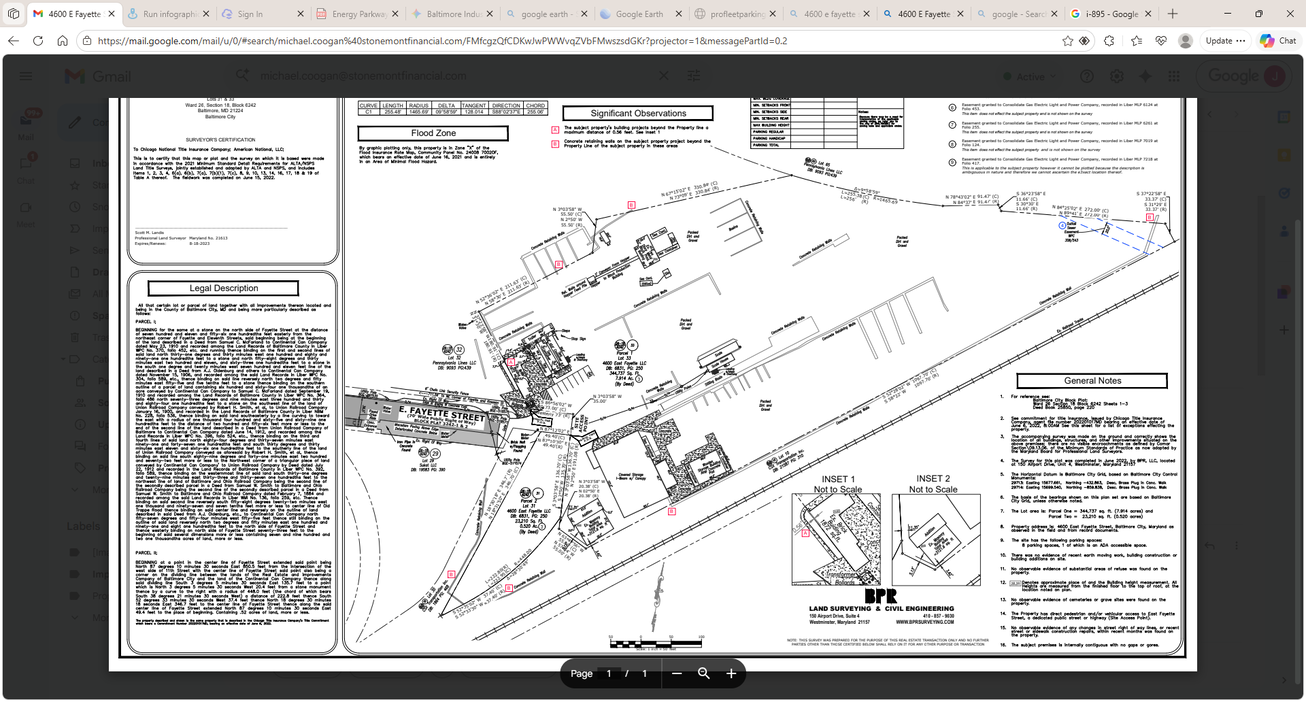Click the General Notes heading
1306x702 pixels.
coord(1092,381)
